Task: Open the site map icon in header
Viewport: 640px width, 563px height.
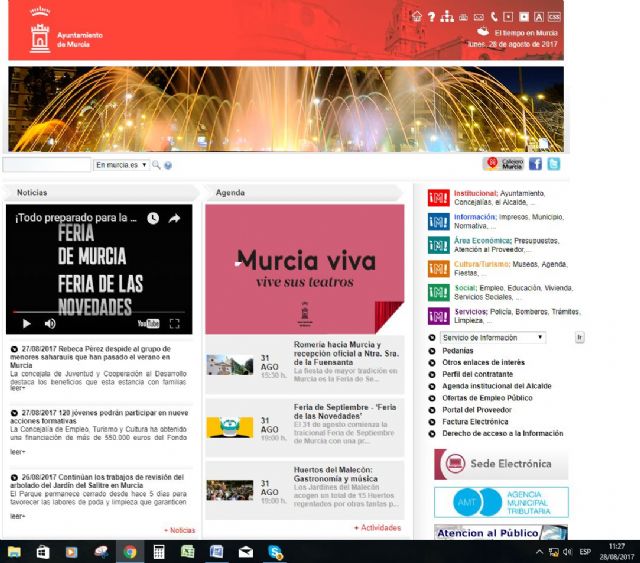Action: click(447, 16)
